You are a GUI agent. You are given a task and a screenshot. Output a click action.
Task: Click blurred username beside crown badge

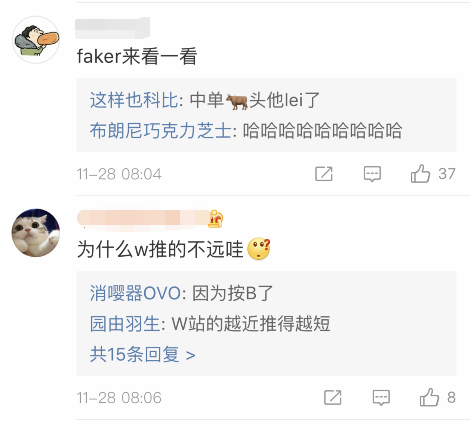(x=143, y=219)
